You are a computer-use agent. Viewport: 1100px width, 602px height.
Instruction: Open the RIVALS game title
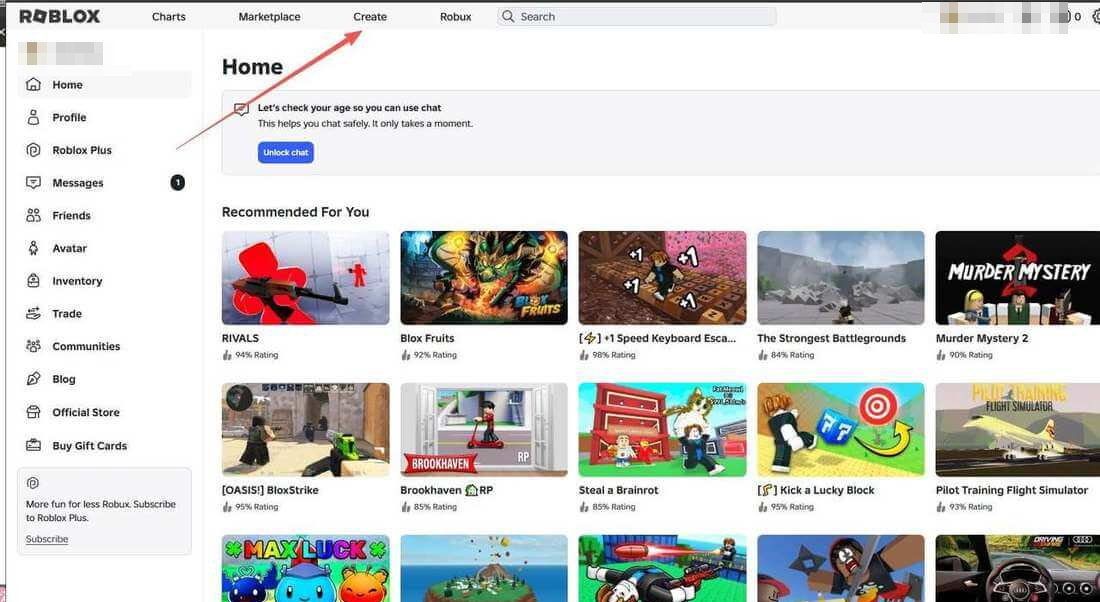click(241, 338)
